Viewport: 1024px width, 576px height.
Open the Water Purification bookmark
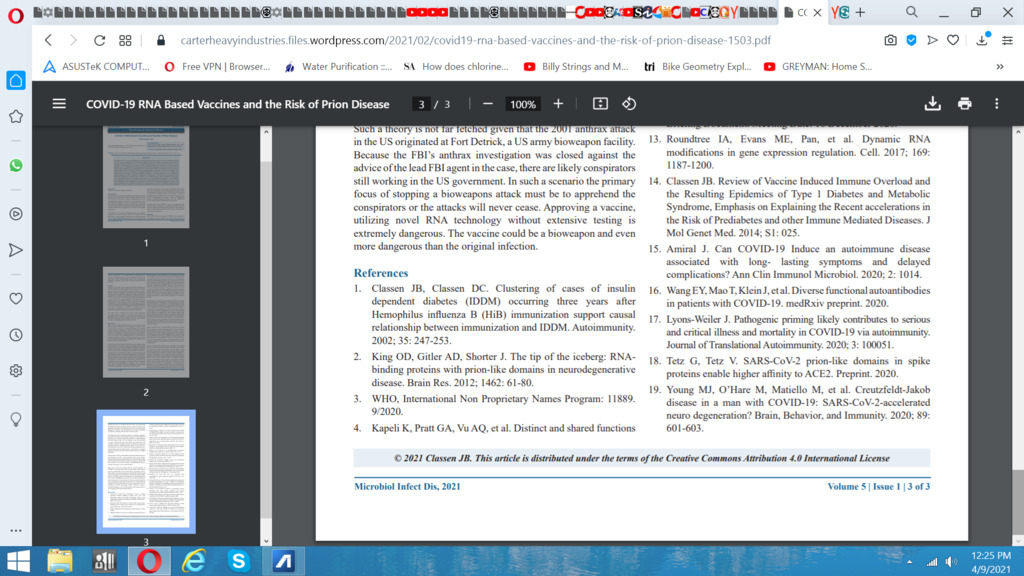point(337,67)
